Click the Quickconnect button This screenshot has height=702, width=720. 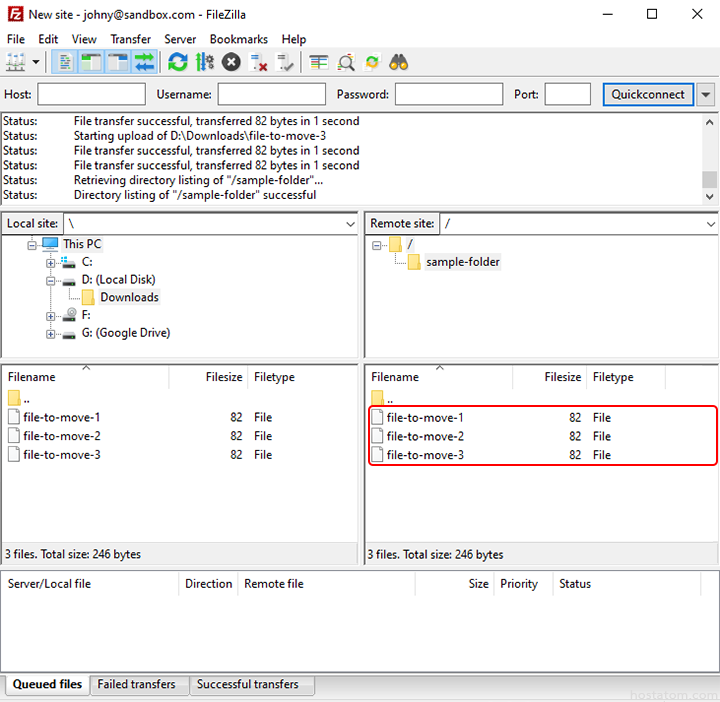pyautogui.click(x=648, y=95)
